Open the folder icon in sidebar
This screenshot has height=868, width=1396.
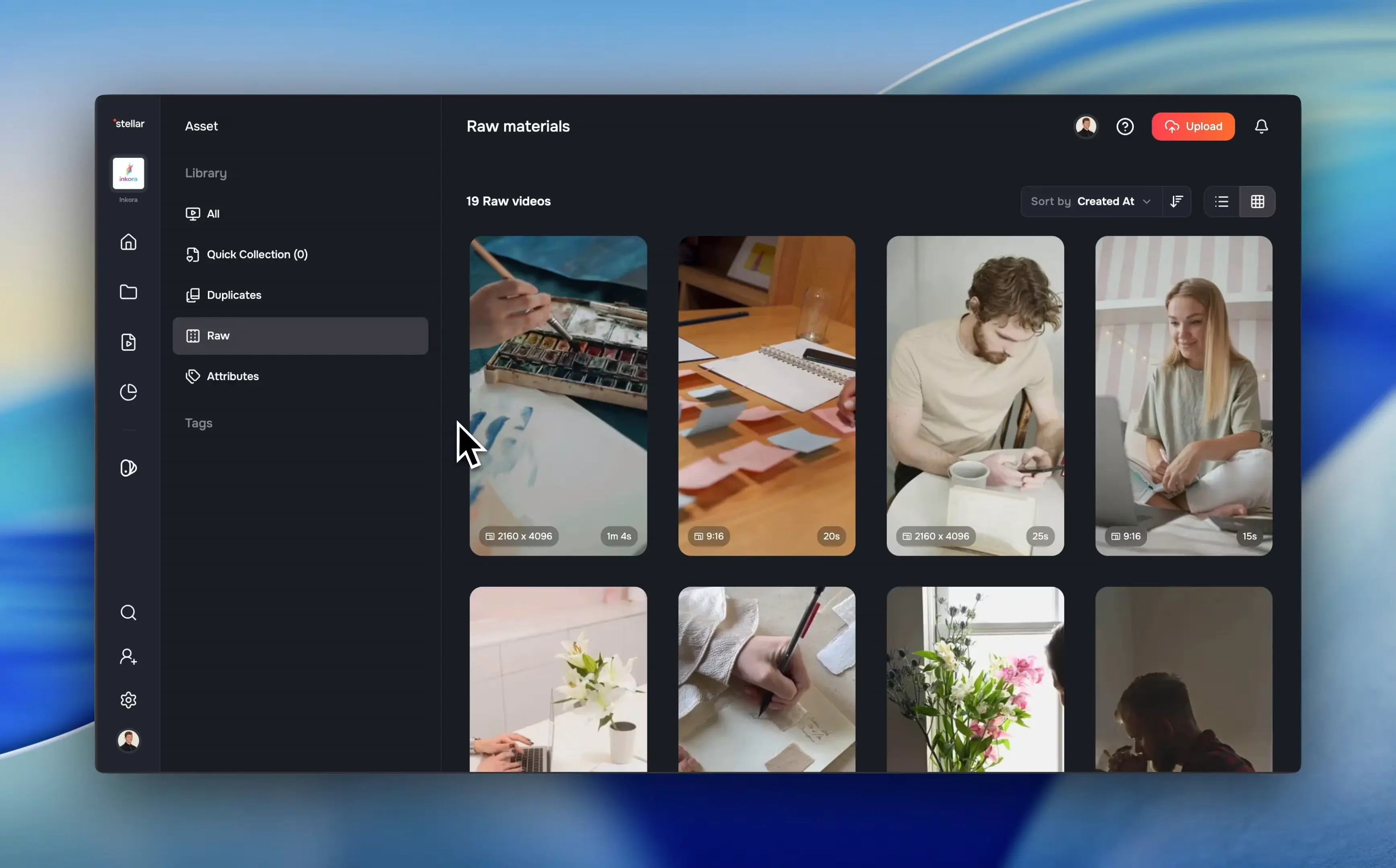[x=129, y=292]
